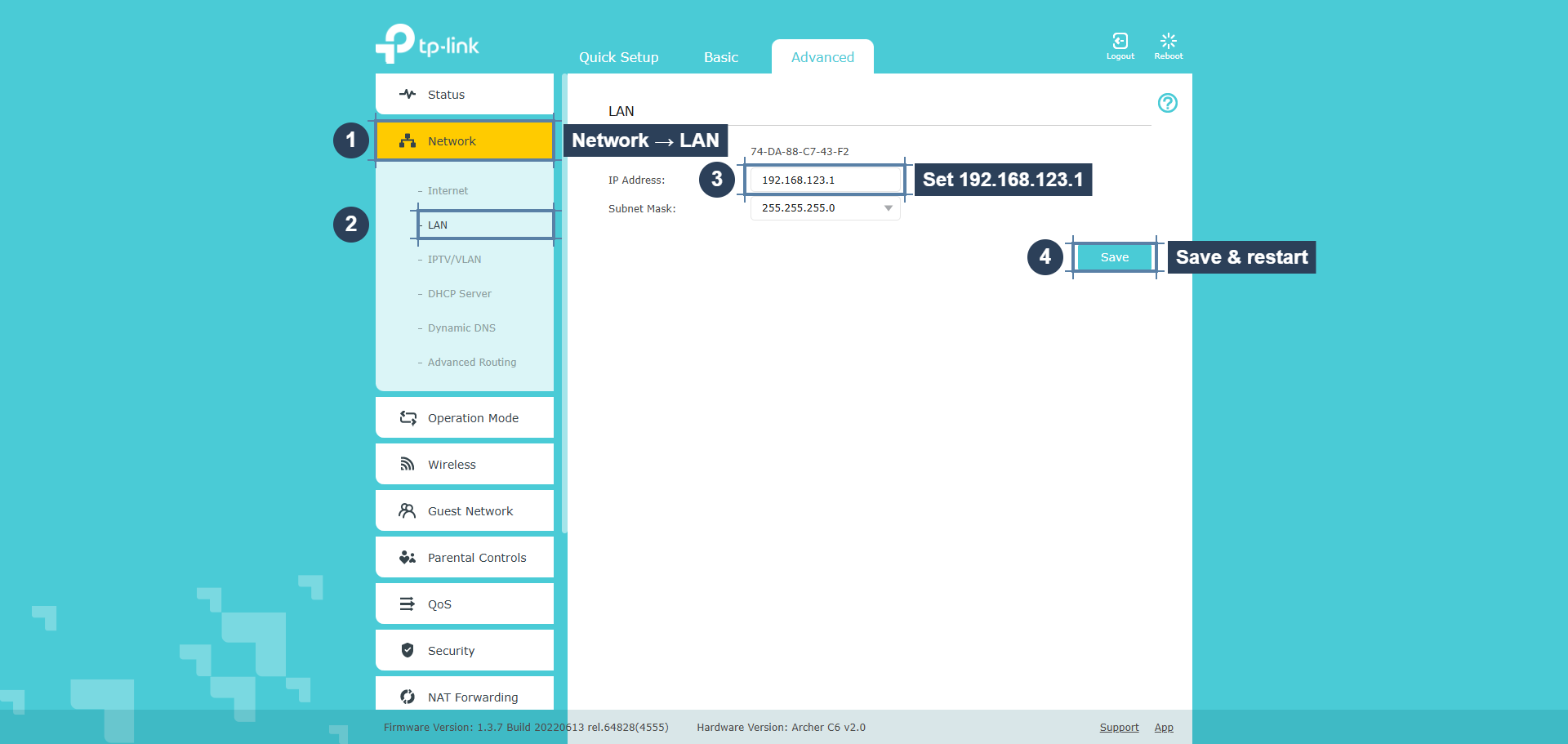Open the Advanced Routing submenu item
Screen dimensions: 1568x744
click(x=472, y=363)
